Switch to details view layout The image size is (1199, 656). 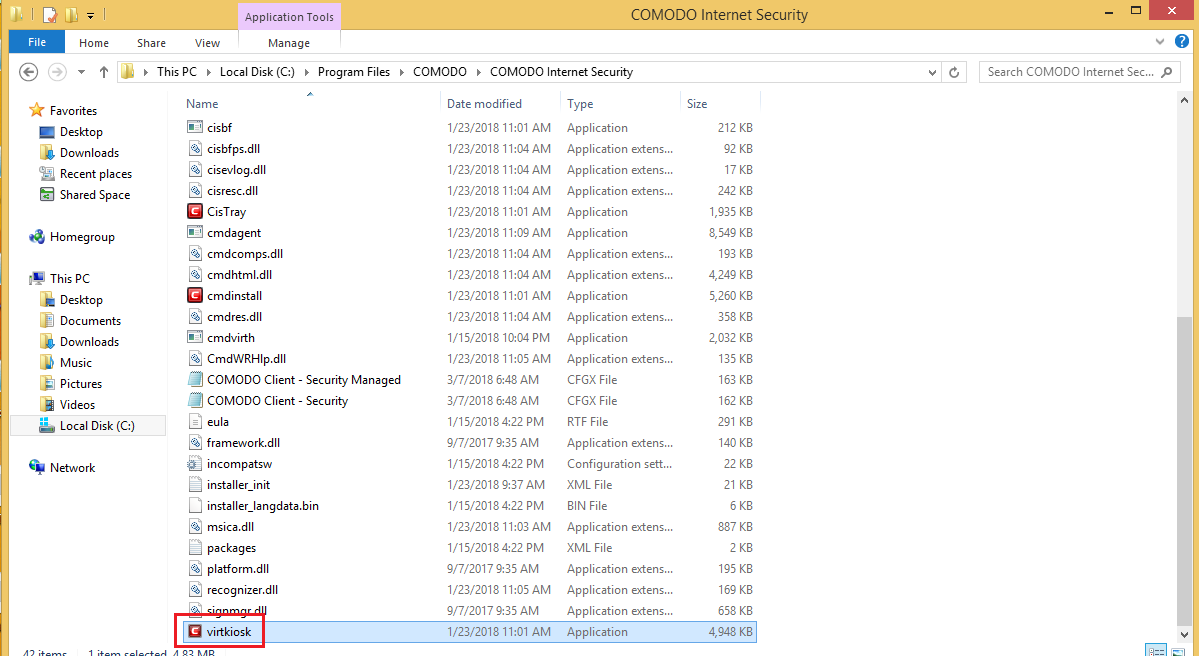1155,651
